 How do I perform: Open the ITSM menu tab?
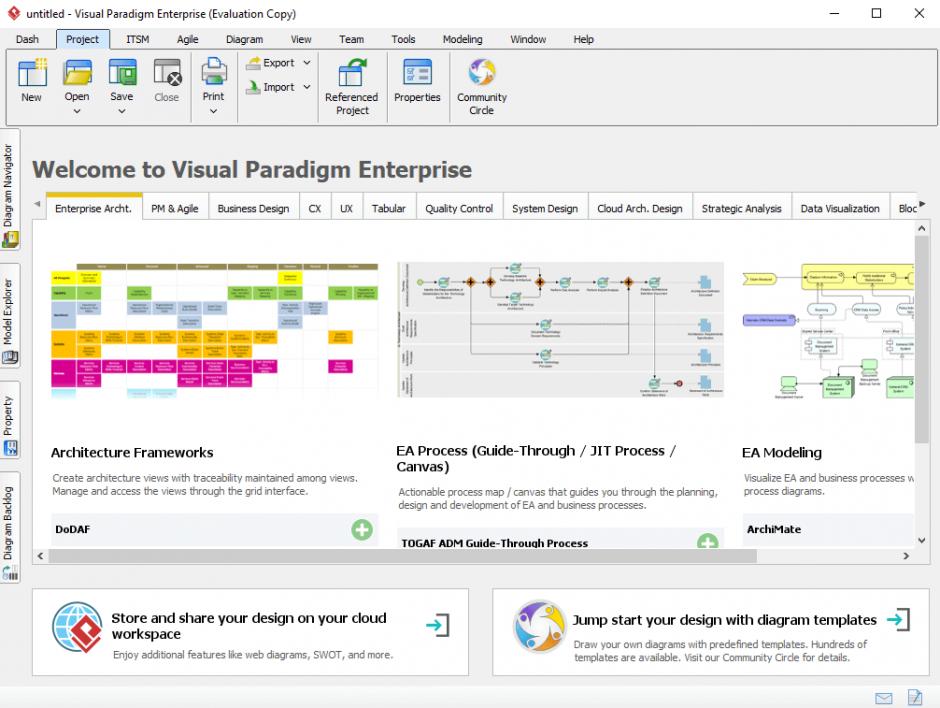coord(138,39)
